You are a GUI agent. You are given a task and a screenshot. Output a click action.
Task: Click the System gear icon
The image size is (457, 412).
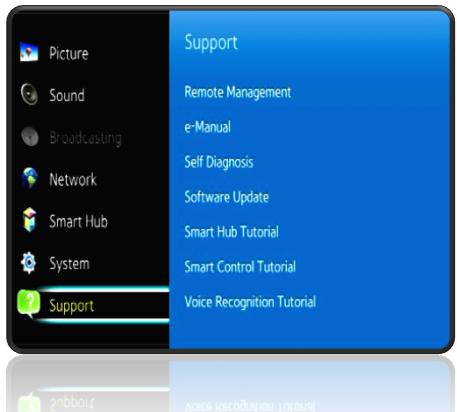click(x=29, y=263)
